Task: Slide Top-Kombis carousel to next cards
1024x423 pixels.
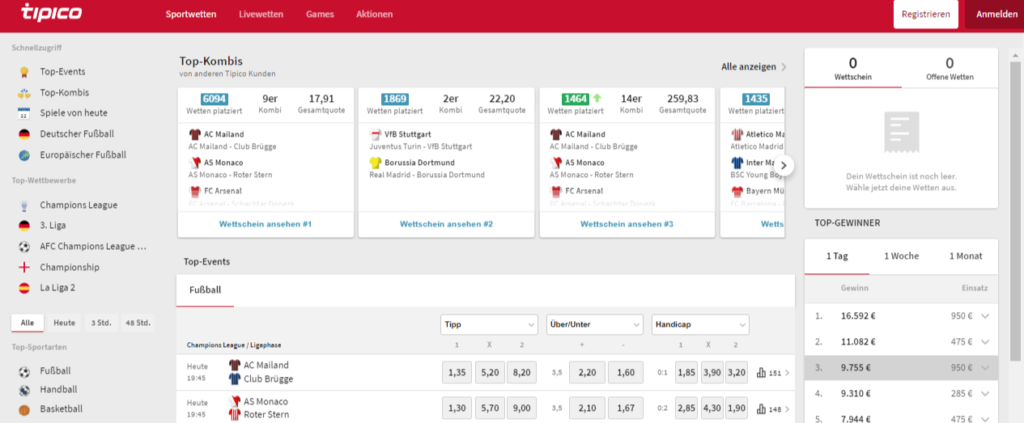Action: point(786,165)
